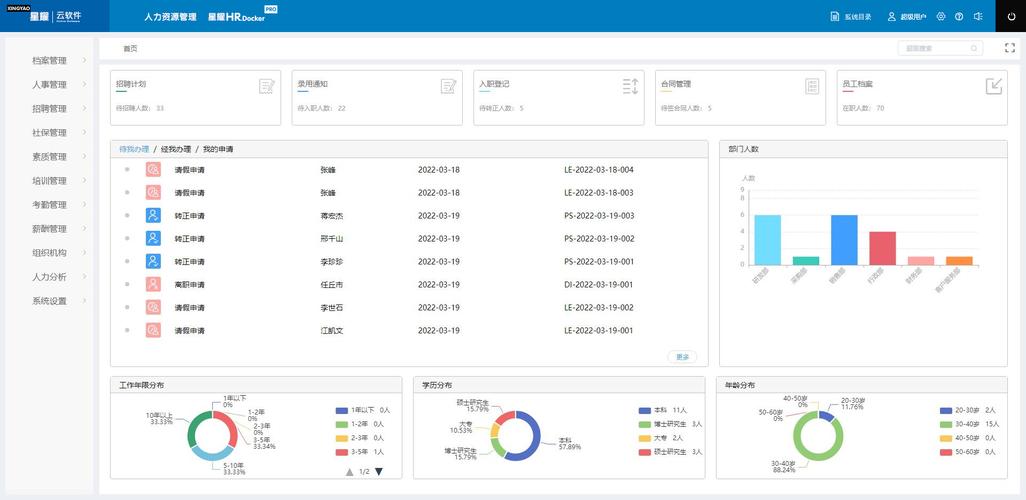The image size is (1026, 500).
Task: Open the 系统目录 link text
Action: (858, 17)
